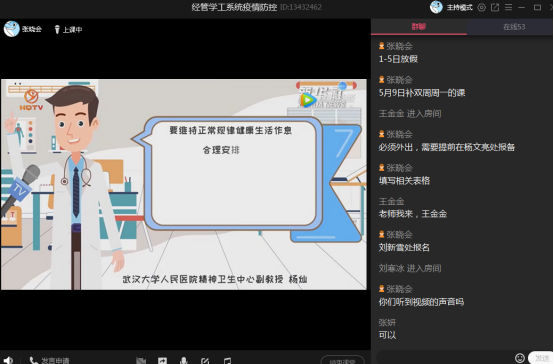Open the whiteboard edit icon
Image resolution: width=554 pixels, height=364 pixels.
tap(205, 360)
